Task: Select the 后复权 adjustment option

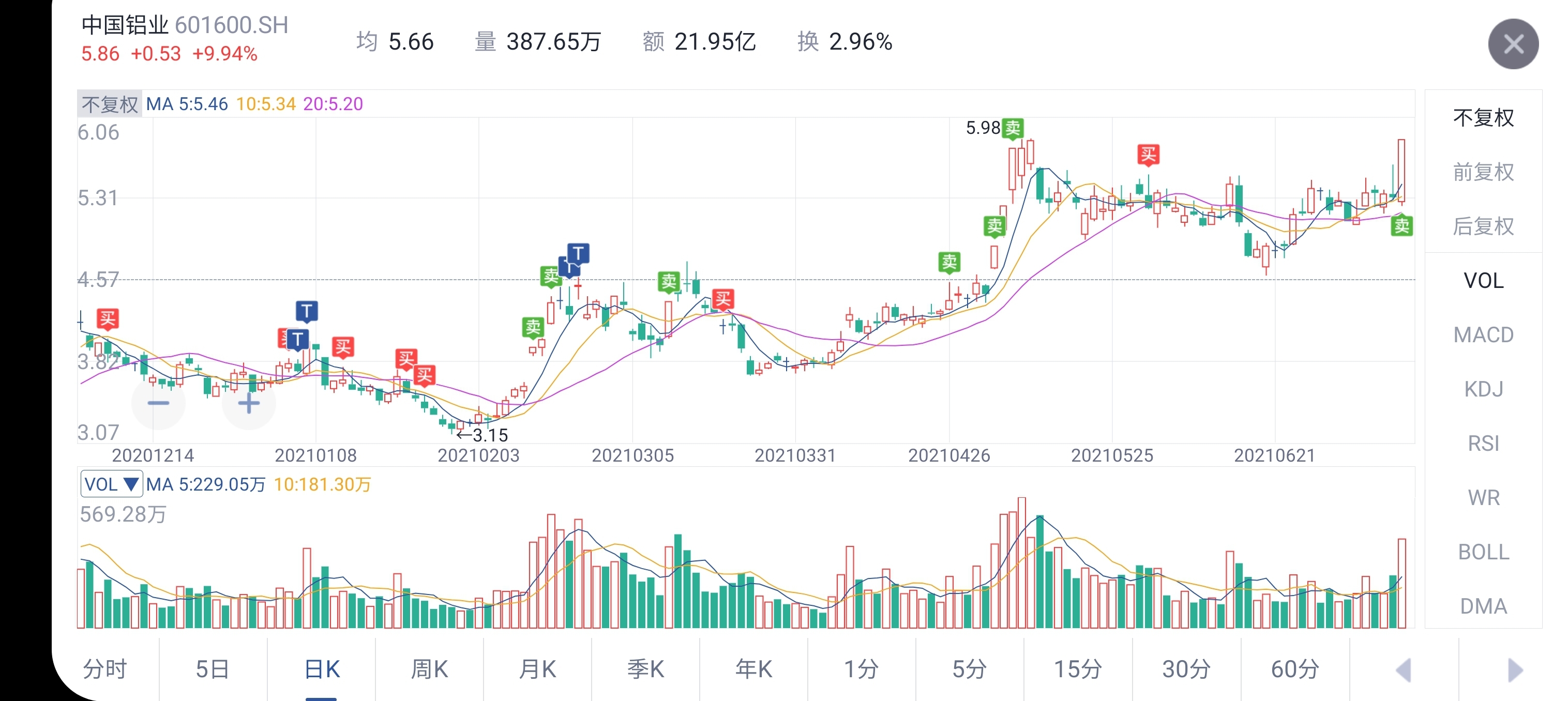Action: 1483,226
